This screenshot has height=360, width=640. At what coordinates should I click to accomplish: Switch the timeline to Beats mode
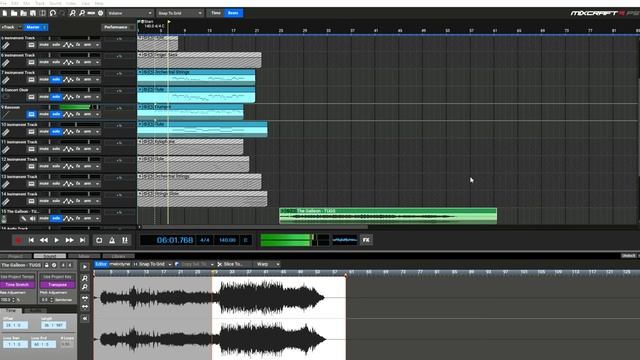click(233, 13)
